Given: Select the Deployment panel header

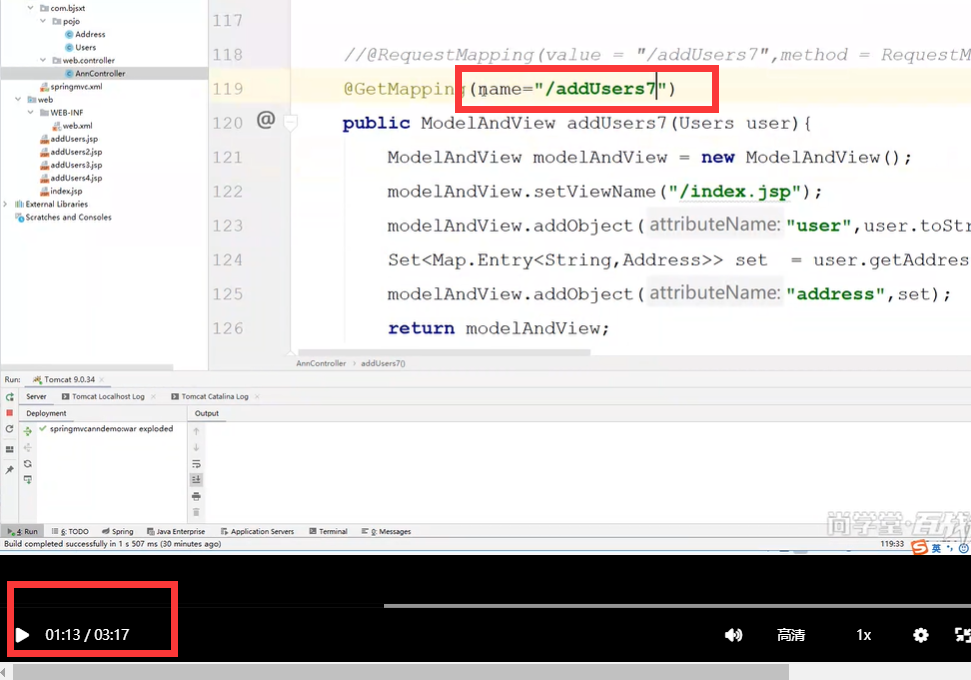Looking at the screenshot, I should pos(46,413).
